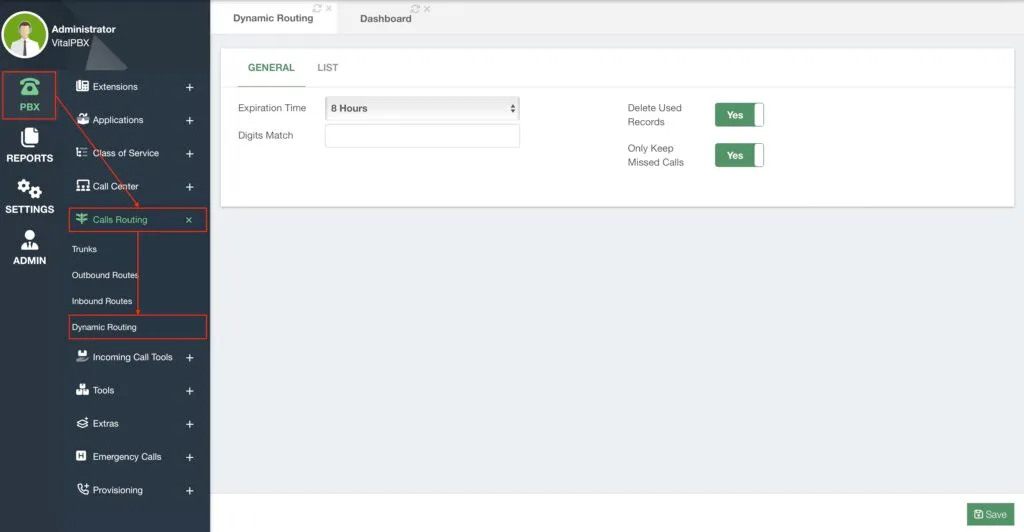Collapse the Calls Routing menu
Image resolution: width=1024 pixels, height=532 pixels.
click(189, 220)
